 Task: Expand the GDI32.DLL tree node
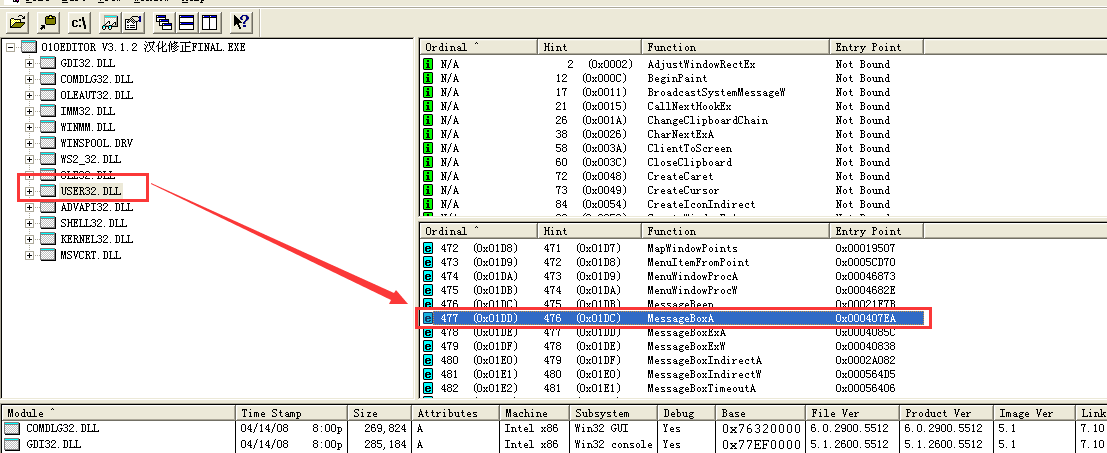click(x=29, y=64)
